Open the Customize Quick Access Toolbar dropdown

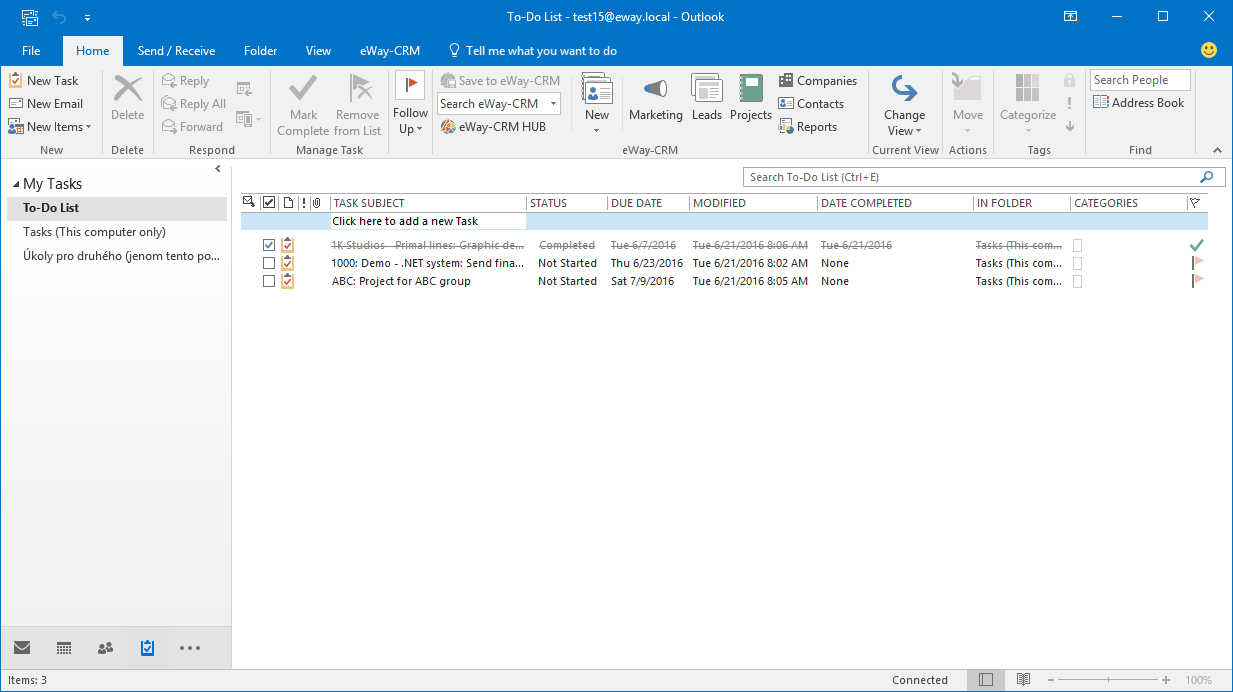click(x=87, y=17)
